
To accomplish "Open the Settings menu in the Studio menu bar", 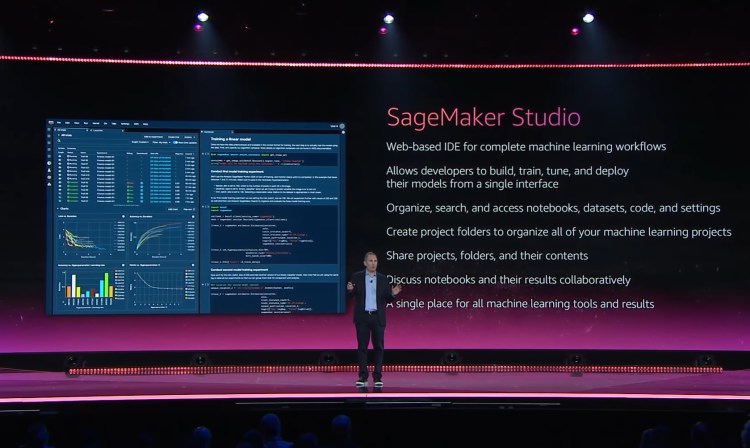I will click(125, 124).
